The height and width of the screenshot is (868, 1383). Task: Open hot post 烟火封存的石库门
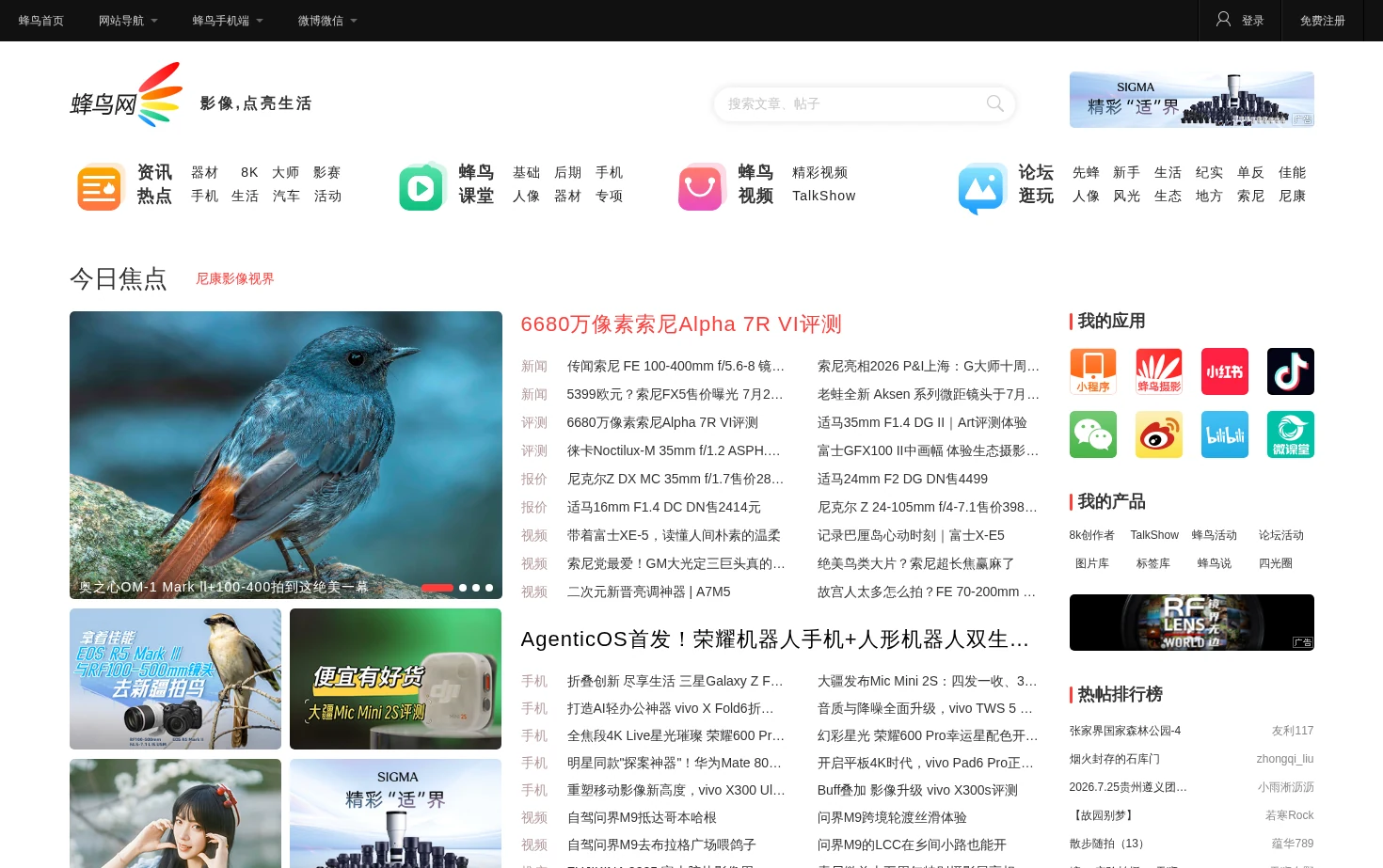pos(1114,759)
